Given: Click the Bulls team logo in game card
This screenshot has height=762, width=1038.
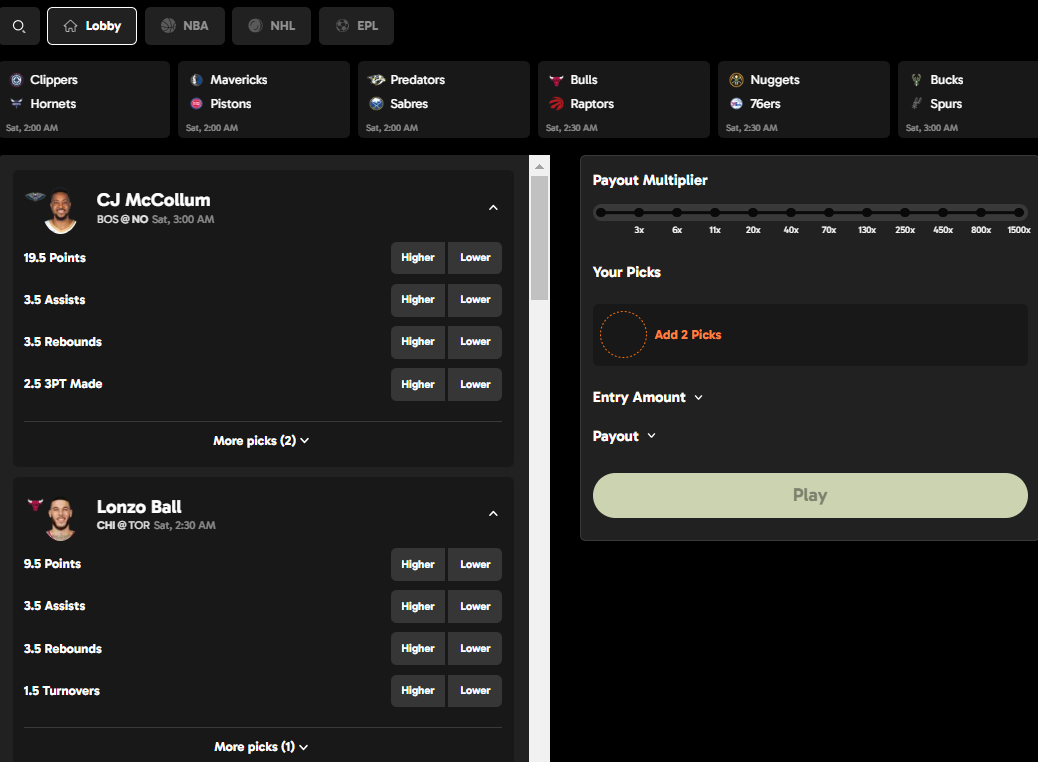Looking at the screenshot, I should [557, 79].
